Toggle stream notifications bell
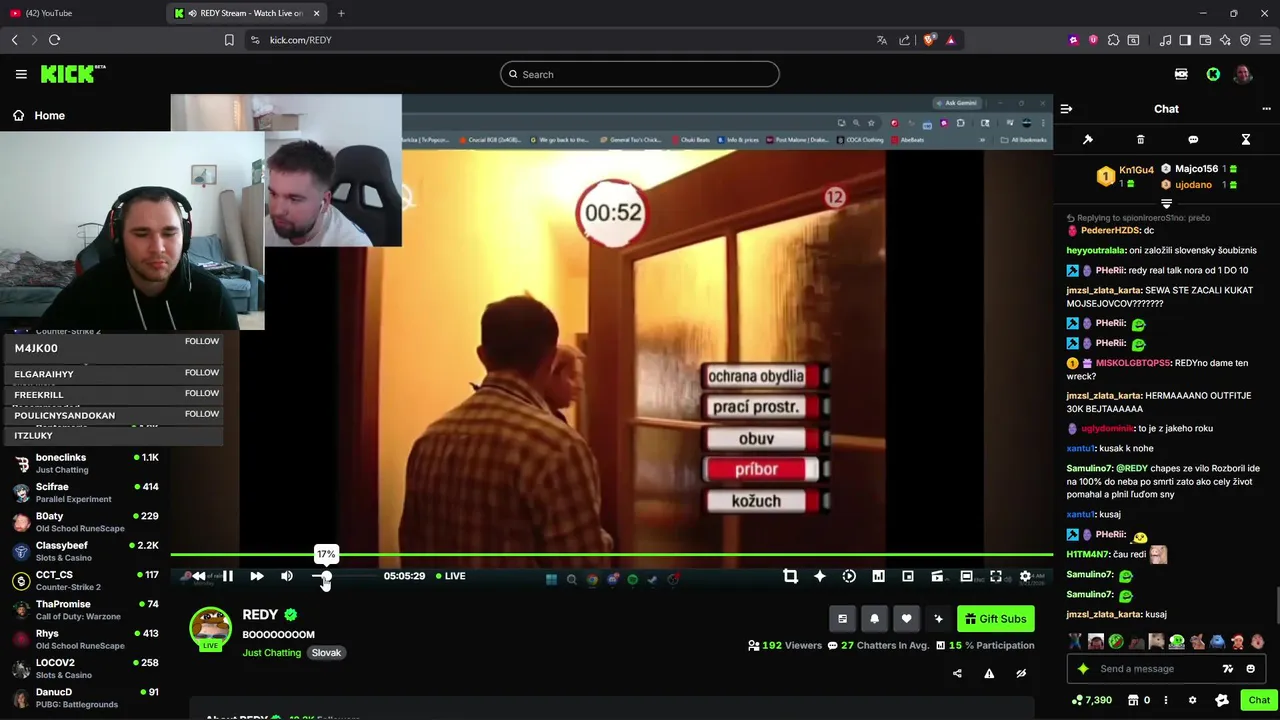The height and width of the screenshot is (720, 1280). 874,619
